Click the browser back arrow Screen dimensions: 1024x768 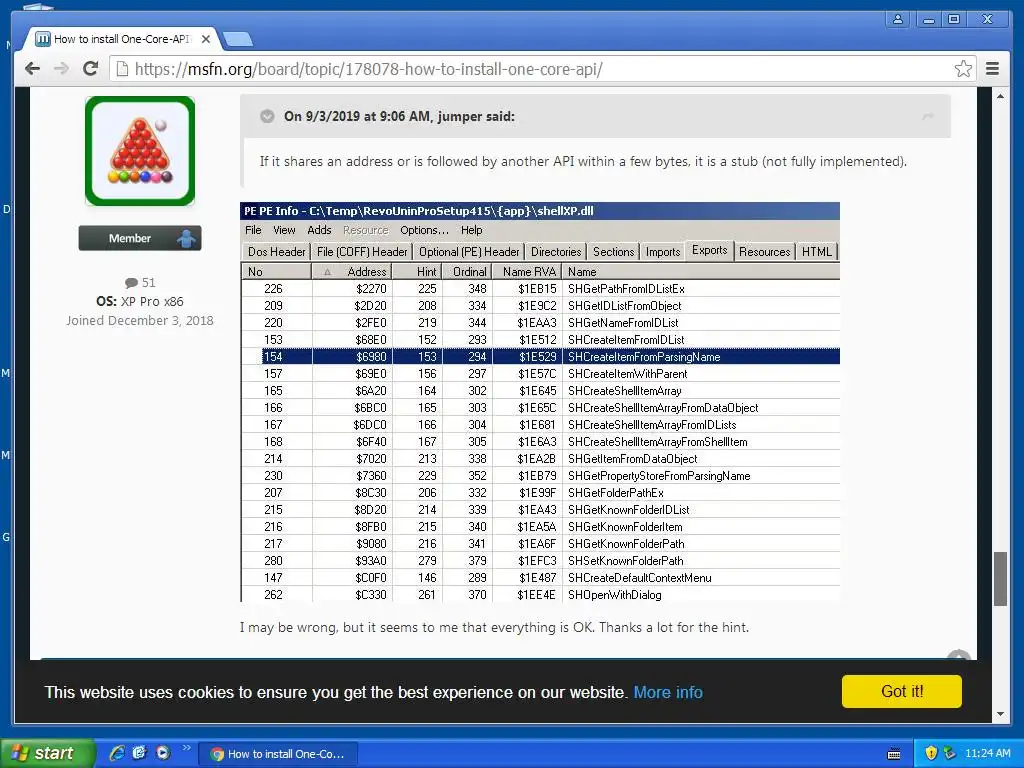pos(32,69)
